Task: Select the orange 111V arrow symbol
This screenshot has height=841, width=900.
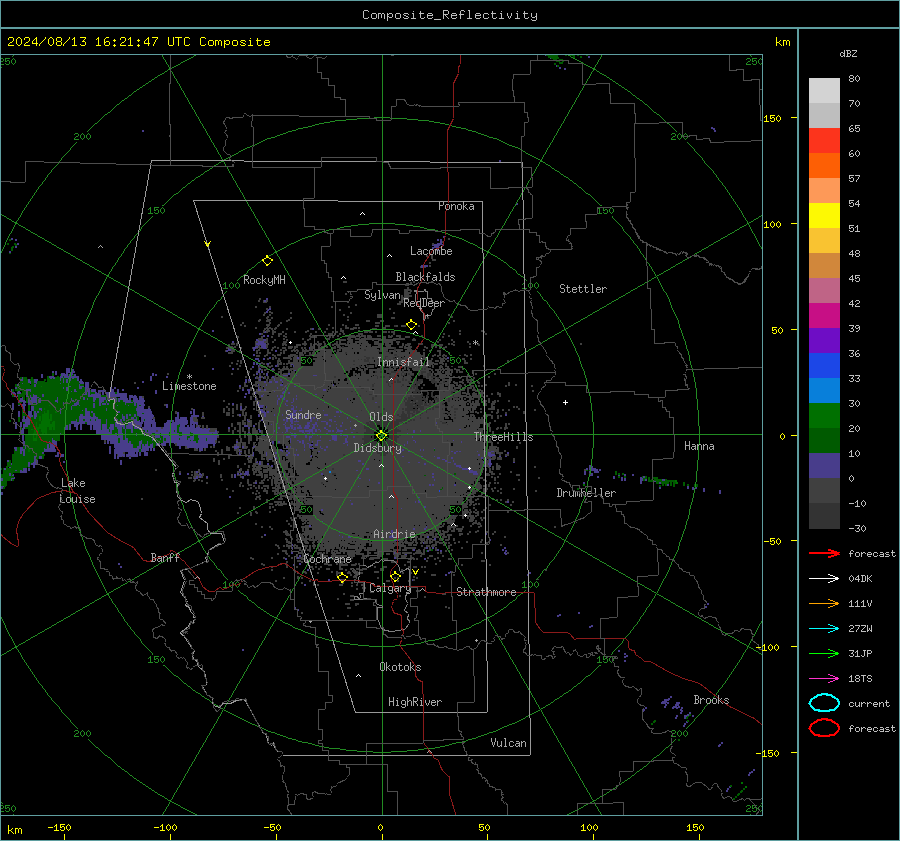Action: (x=824, y=603)
